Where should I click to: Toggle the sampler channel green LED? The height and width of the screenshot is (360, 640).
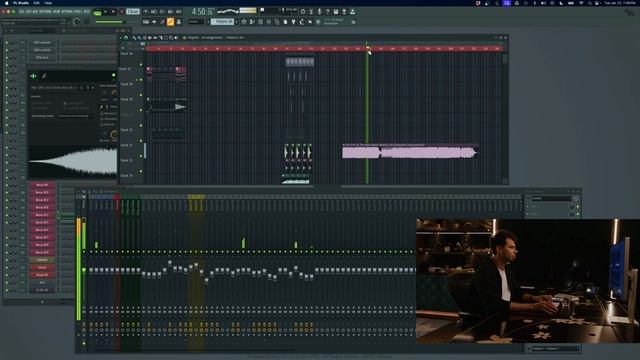[x=113, y=76]
